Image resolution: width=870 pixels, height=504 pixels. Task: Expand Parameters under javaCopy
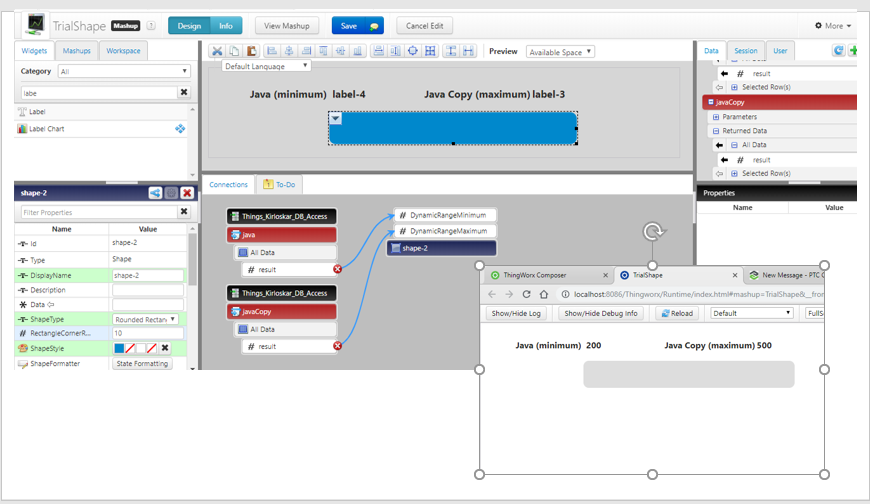point(716,117)
